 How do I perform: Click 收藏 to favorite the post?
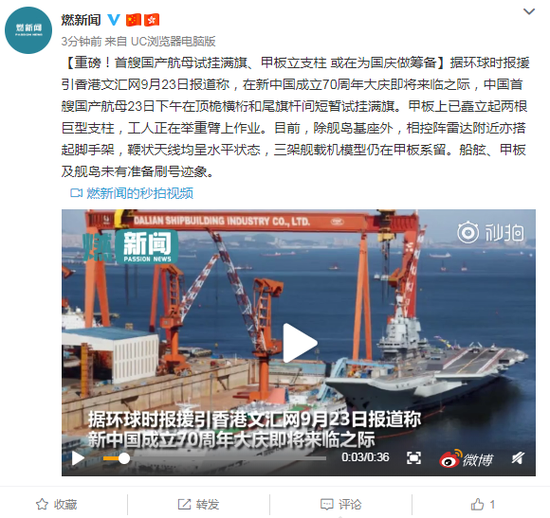tap(56, 504)
